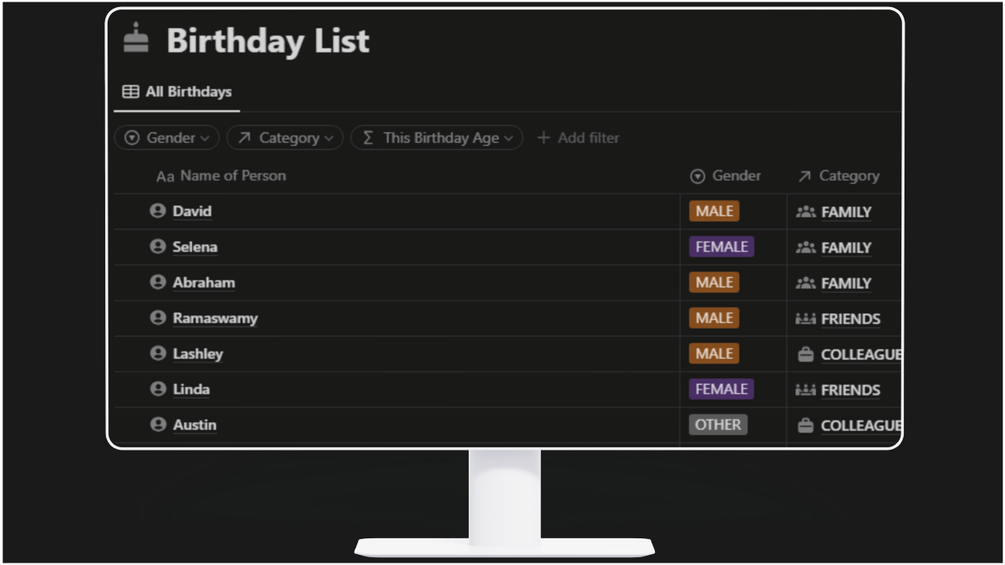Viewport: 1005px width, 565px height.
Task: Open the Category filter dropdown
Action: pos(285,138)
